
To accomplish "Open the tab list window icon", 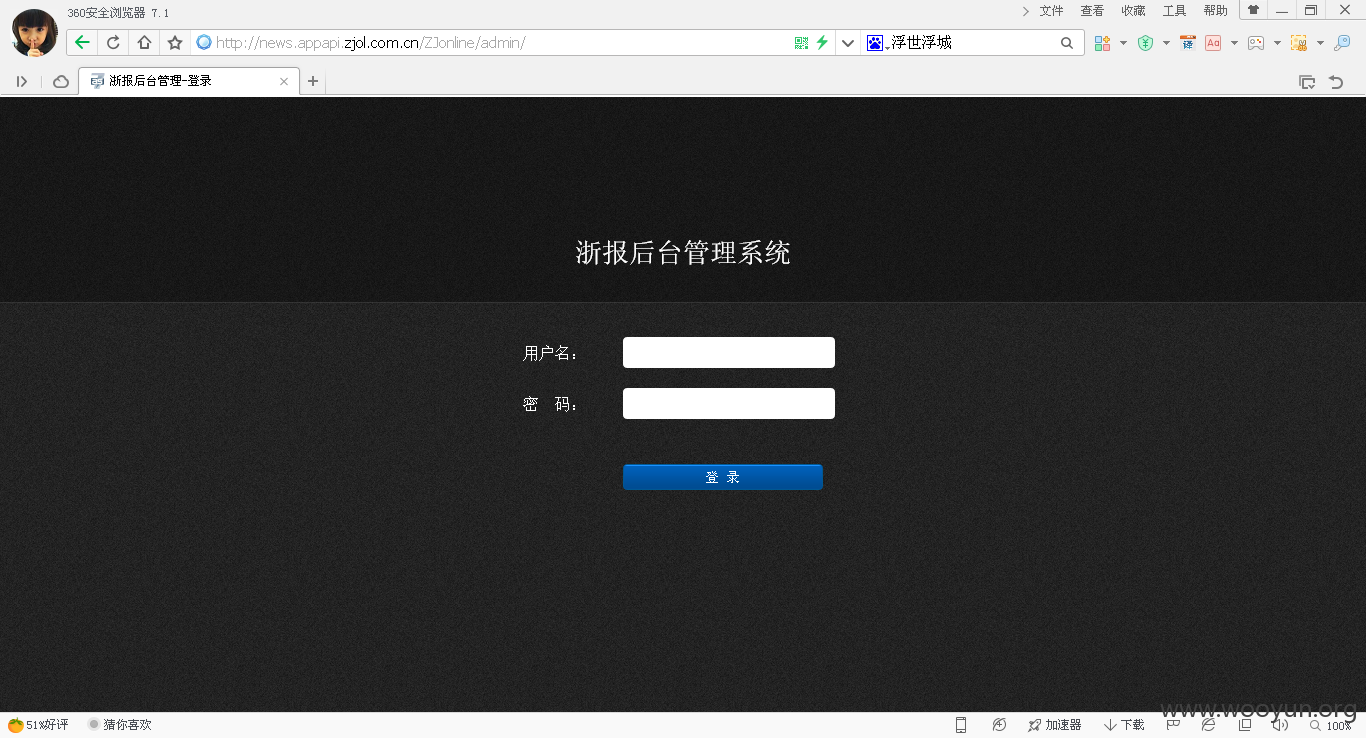I will pyautogui.click(x=1306, y=82).
